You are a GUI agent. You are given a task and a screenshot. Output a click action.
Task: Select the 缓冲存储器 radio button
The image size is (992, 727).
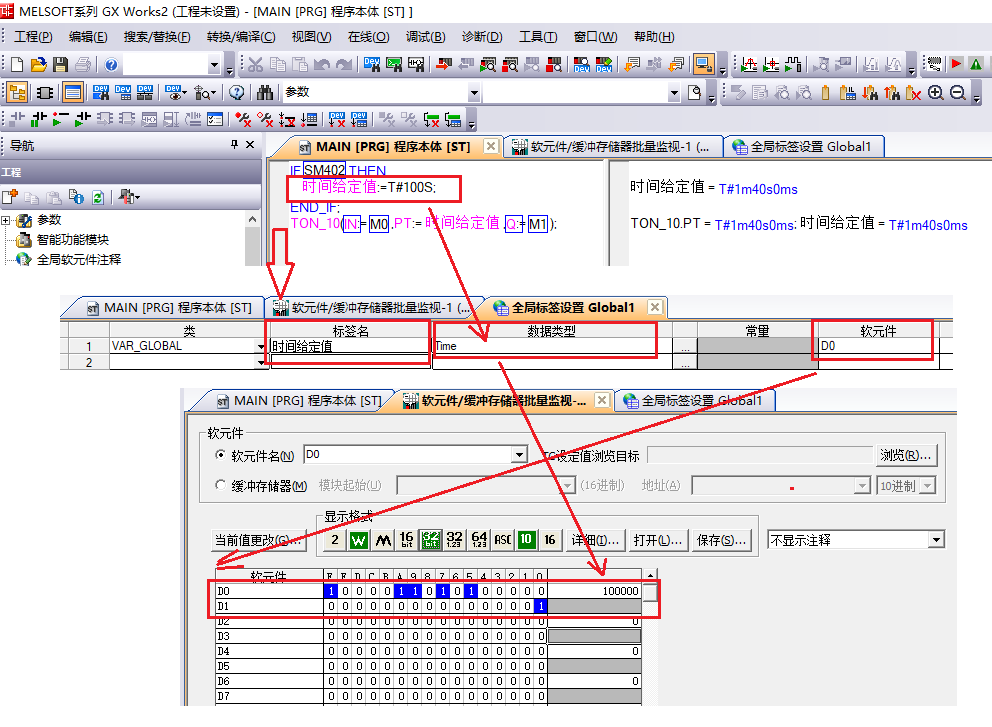tap(222, 486)
